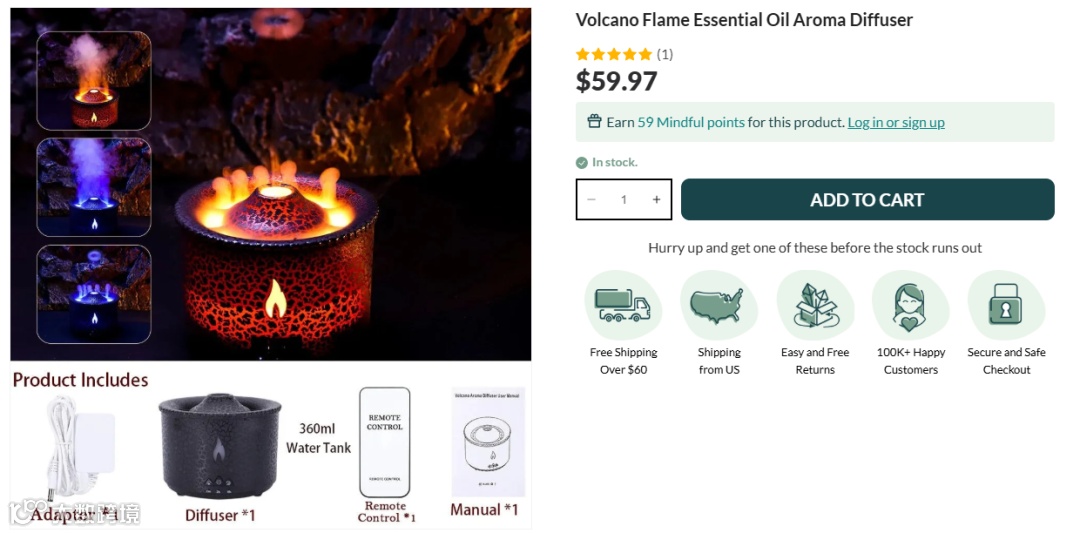Click the quantity number field
Image resolution: width=1080 pixels, height=533 pixels.
click(x=624, y=200)
